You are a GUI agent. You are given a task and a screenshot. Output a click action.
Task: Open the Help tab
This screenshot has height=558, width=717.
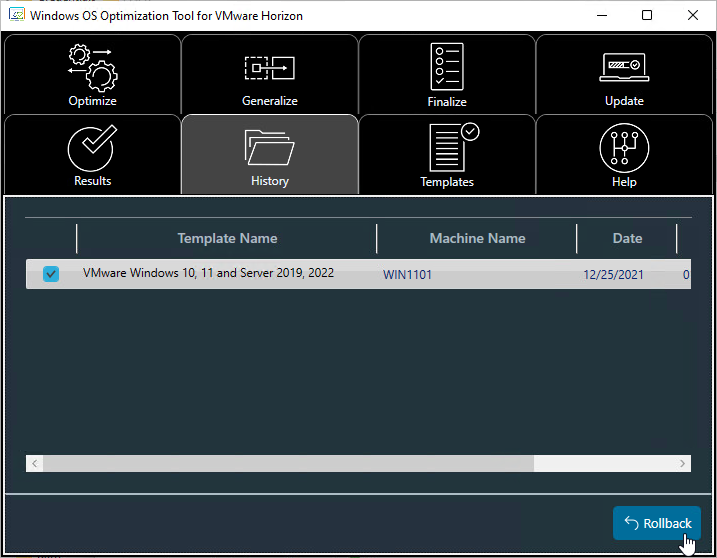624,155
